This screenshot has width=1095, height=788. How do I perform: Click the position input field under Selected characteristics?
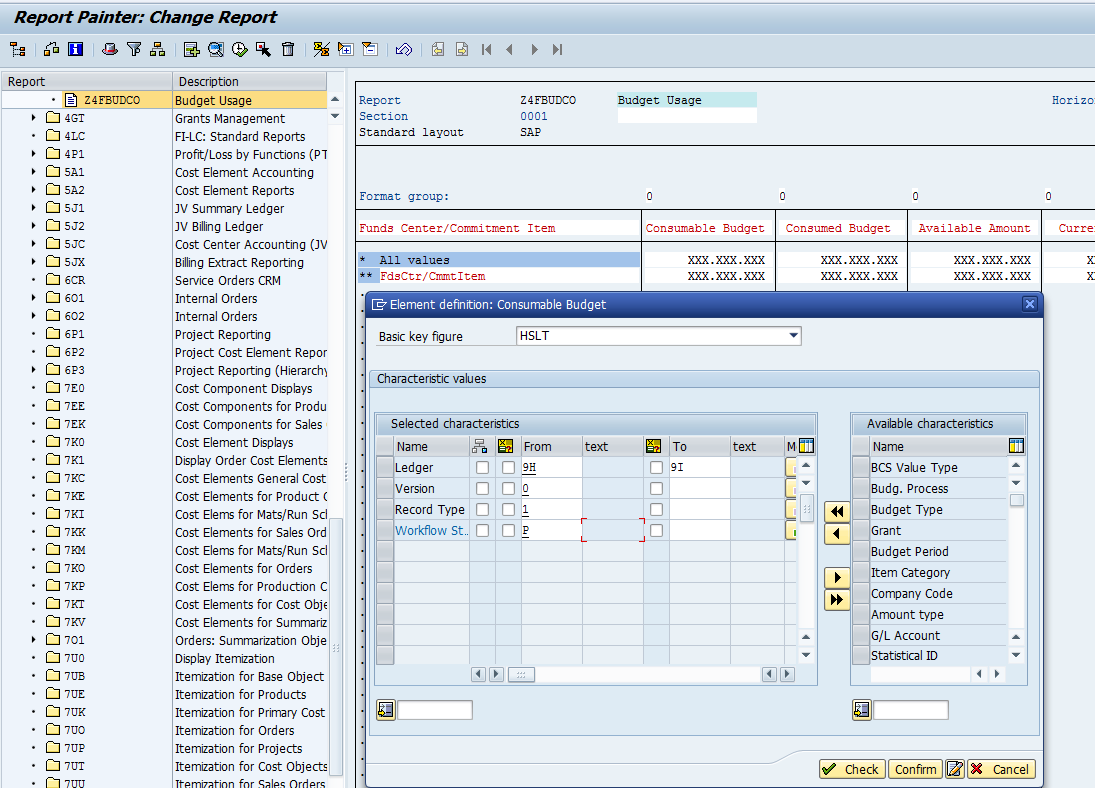click(434, 710)
